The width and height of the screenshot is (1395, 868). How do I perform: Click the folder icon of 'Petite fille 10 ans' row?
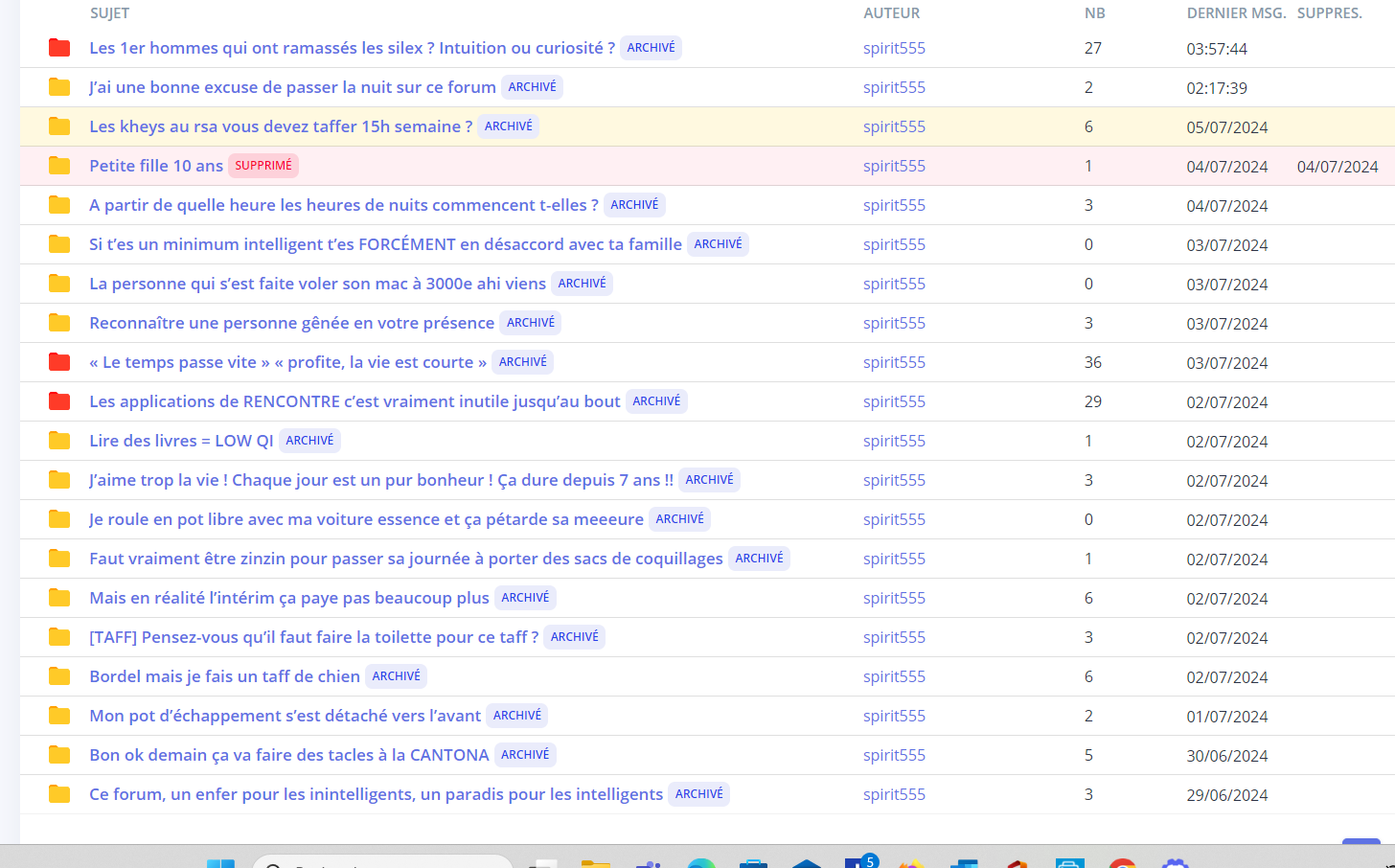(59, 166)
